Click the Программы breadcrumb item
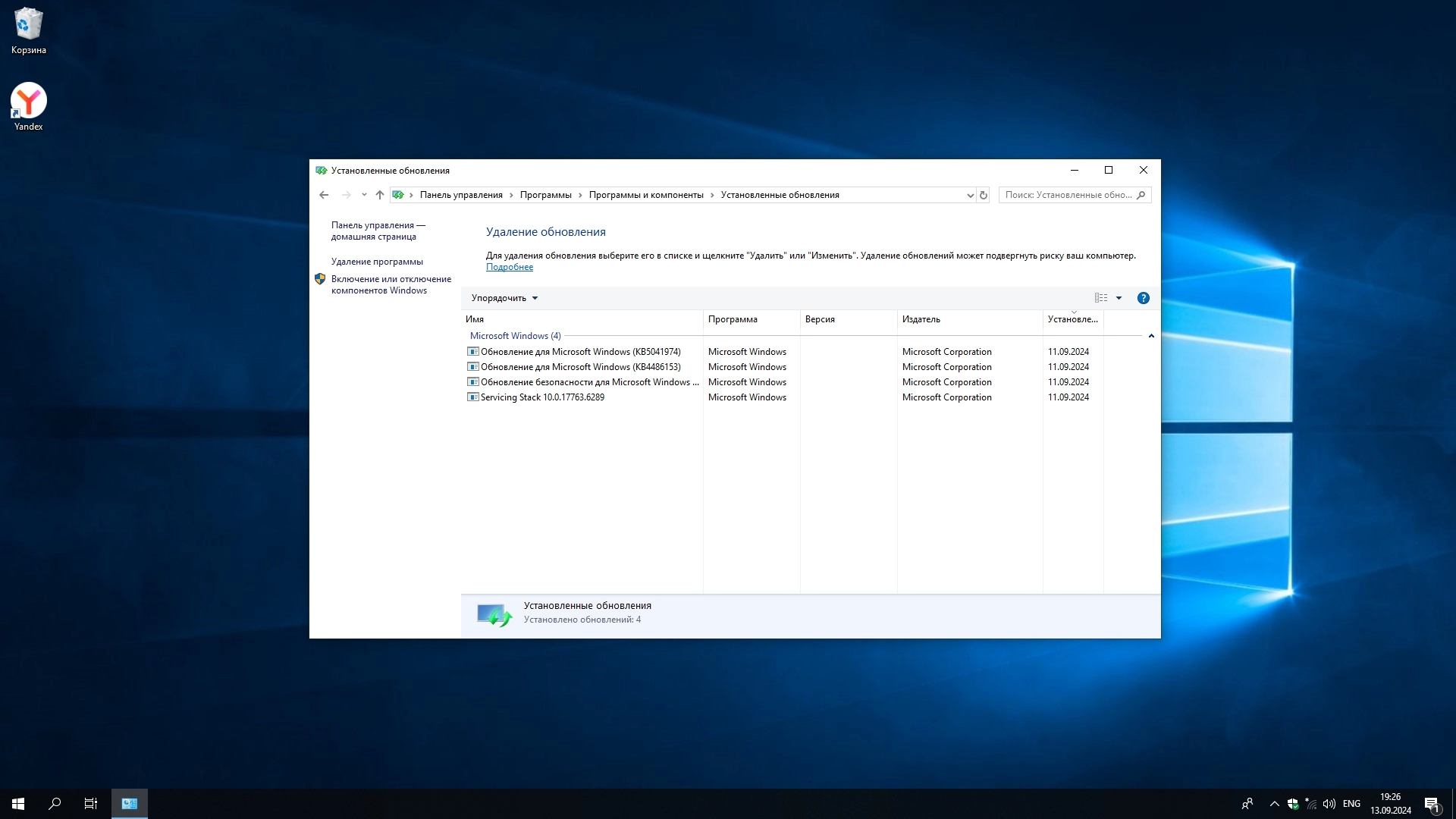1456x819 pixels. click(545, 195)
